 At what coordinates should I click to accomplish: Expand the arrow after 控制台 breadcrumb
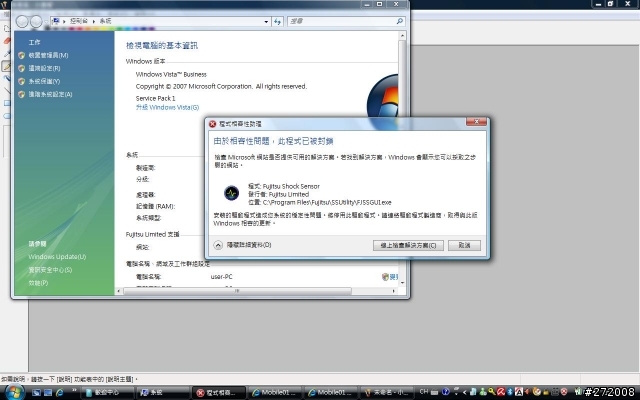coord(93,21)
